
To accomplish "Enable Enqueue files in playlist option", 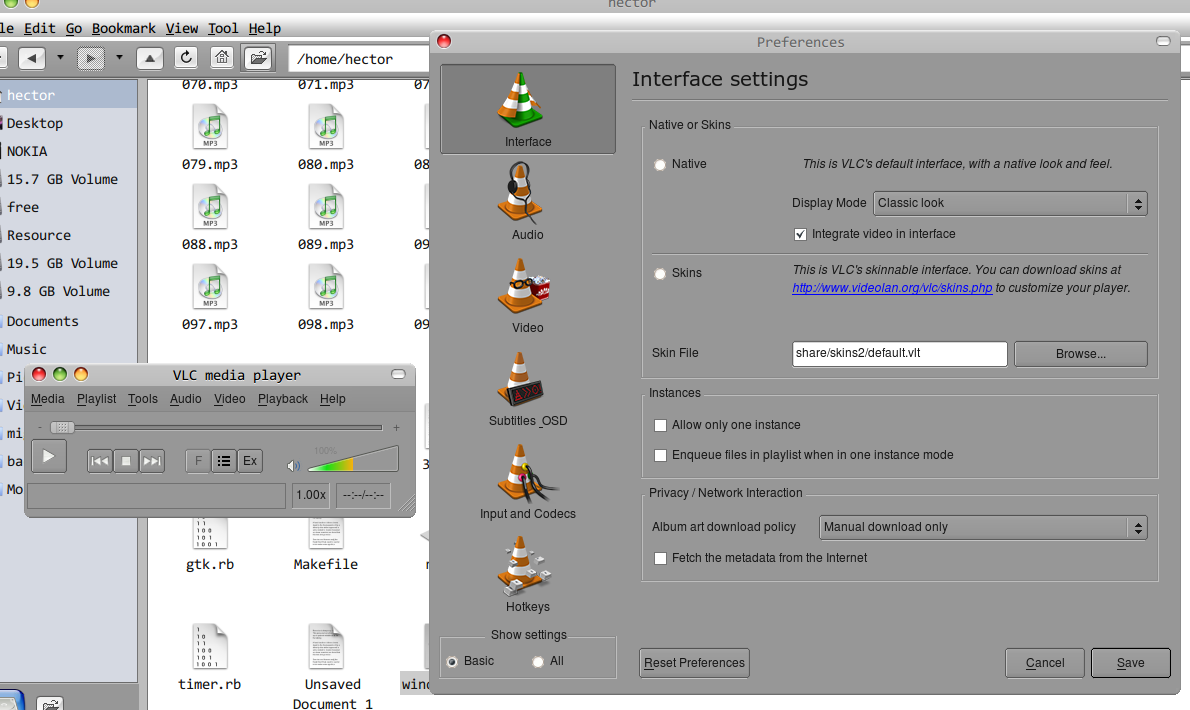I will click(660, 455).
